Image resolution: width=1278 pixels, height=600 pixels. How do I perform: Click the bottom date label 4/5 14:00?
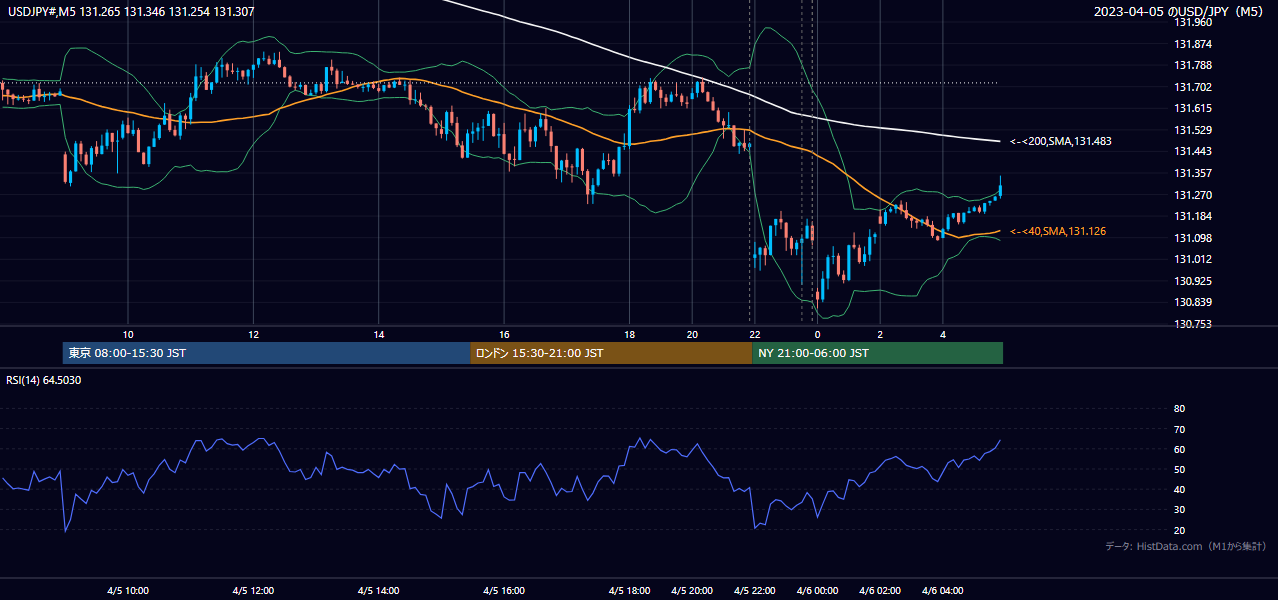378,591
